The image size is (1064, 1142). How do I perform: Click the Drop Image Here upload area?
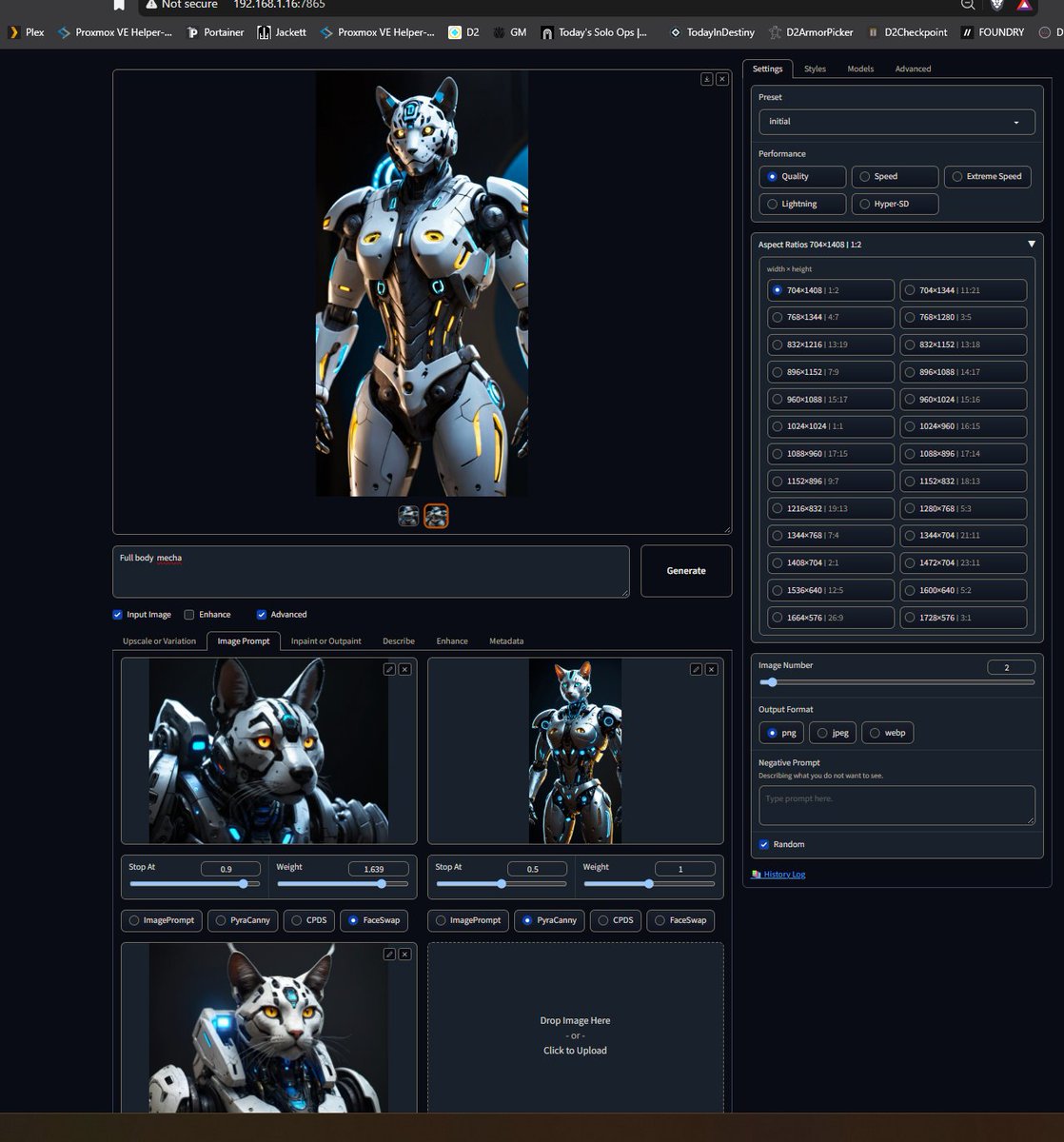point(575,1028)
